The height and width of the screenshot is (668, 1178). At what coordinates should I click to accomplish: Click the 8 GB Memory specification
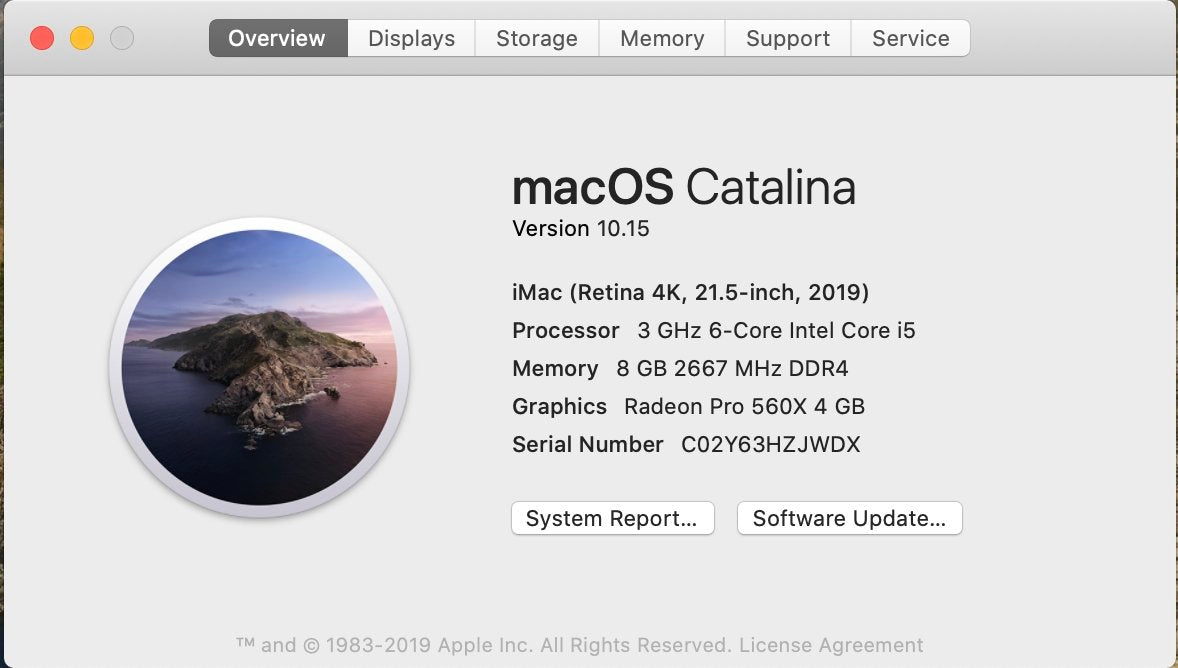point(680,368)
